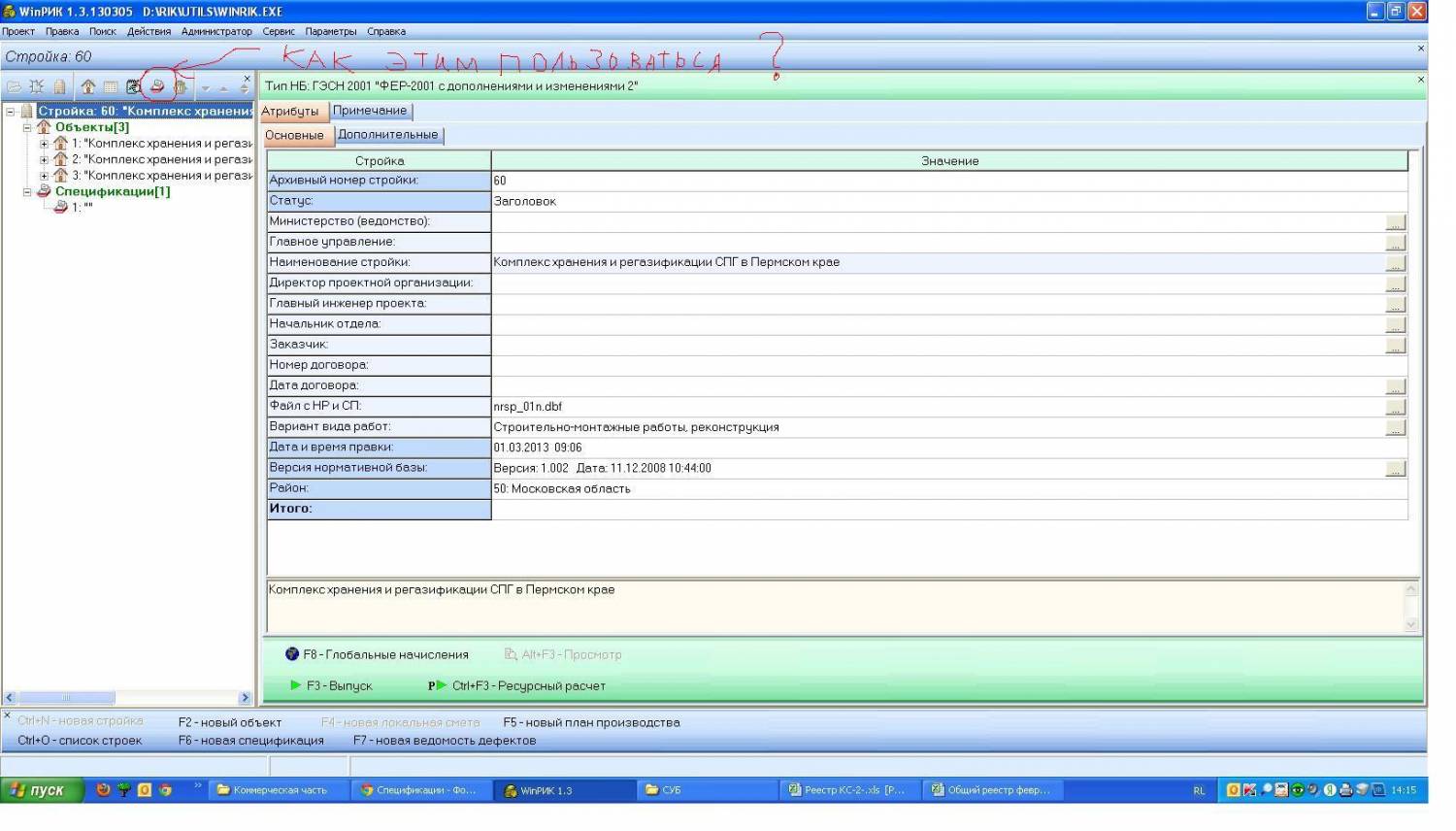Image resolution: width=1456 pixels, height=831 pixels.
Task: Switch to the Основные sub-tab
Action: click(295, 136)
